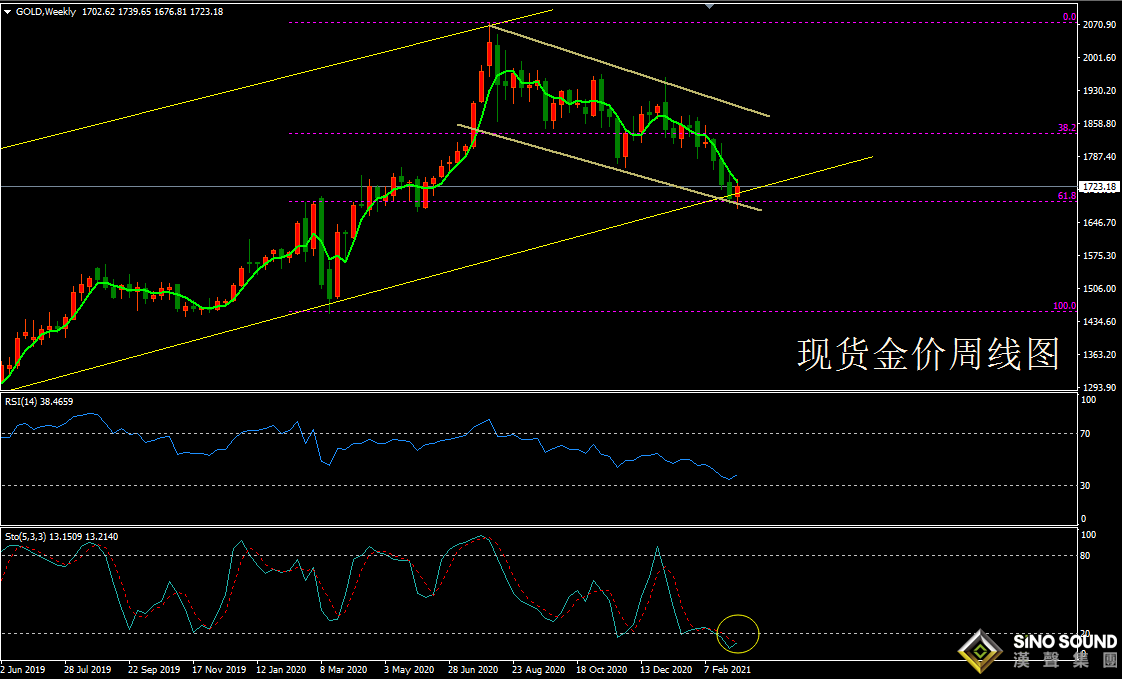Click the 0.0 Fibonacci level label
The image size is (1122, 679).
pyautogui.click(x=1068, y=18)
